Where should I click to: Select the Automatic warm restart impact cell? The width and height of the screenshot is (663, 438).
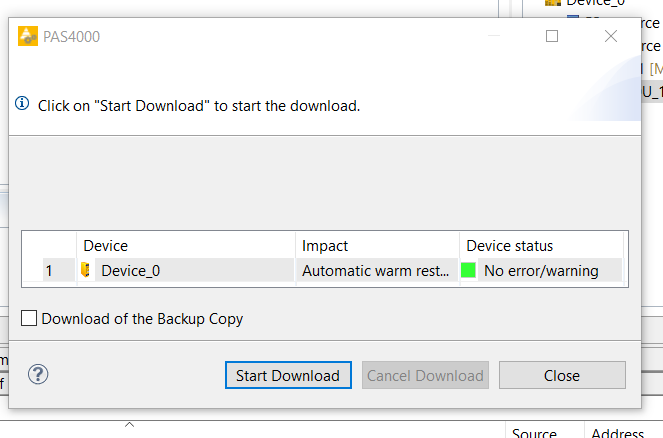pos(377,271)
